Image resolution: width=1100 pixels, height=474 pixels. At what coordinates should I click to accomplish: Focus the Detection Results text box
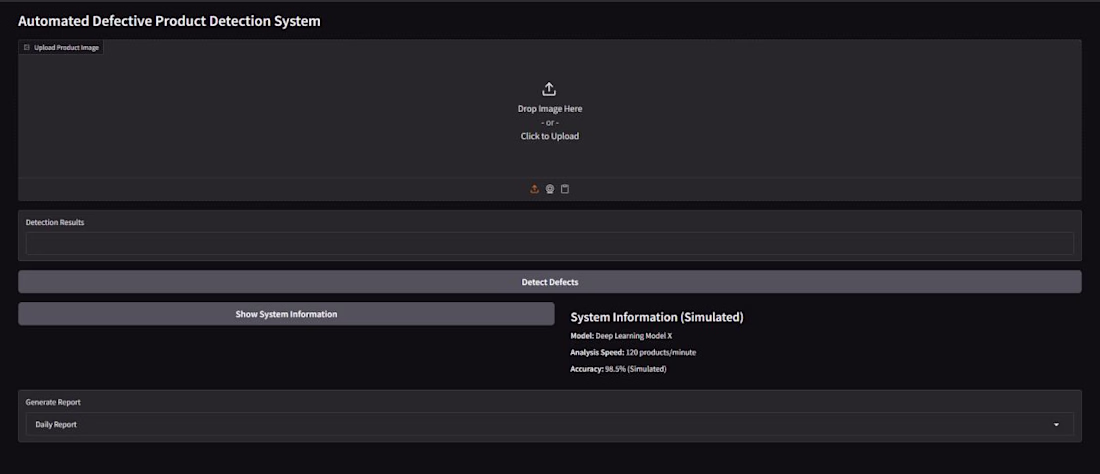click(549, 243)
